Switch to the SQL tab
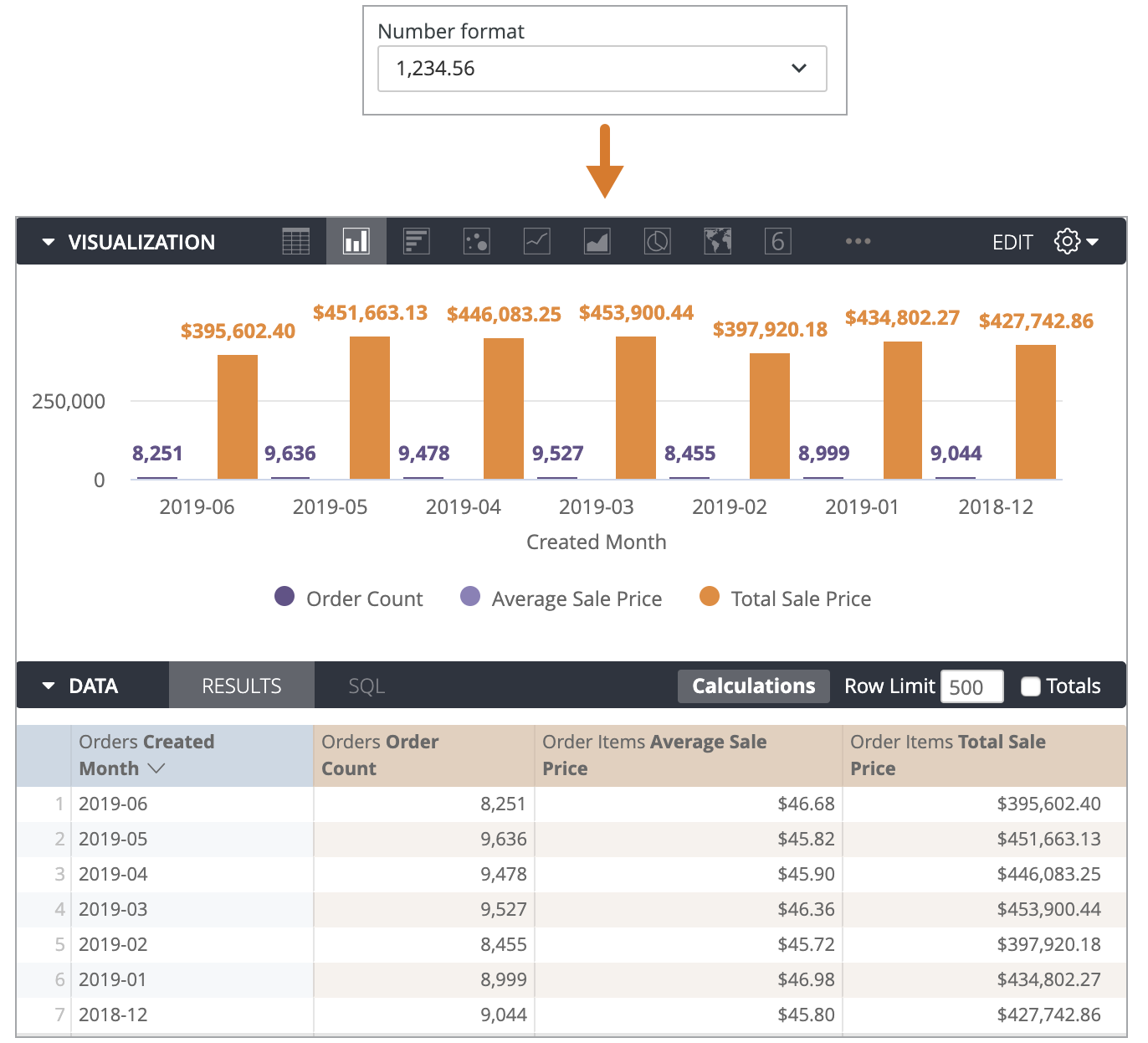The image size is (1148, 1043). [366, 685]
